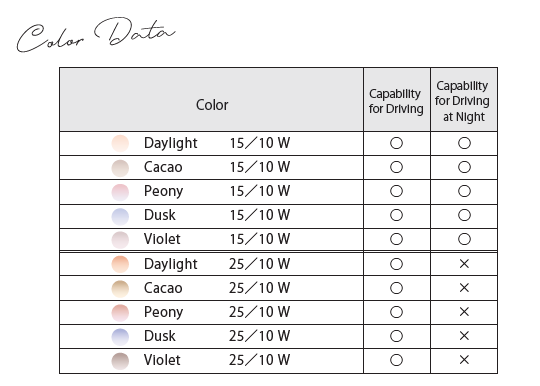540x386 pixels.
Task: Click the night driving X for Peony 25/10 W
Action: tap(464, 312)
